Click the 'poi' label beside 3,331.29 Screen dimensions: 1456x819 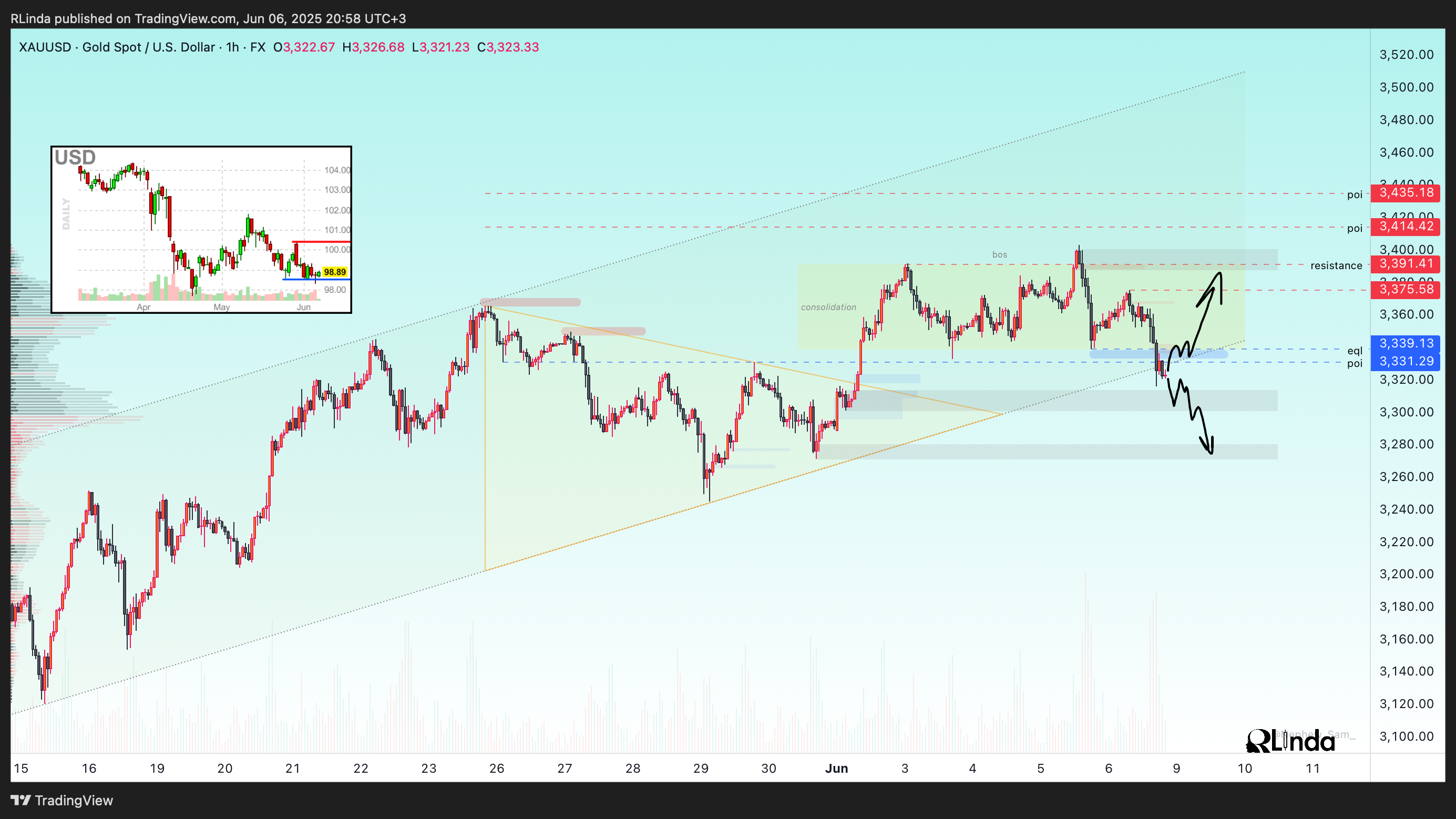pyautogui.click(x=1355, y=363)
